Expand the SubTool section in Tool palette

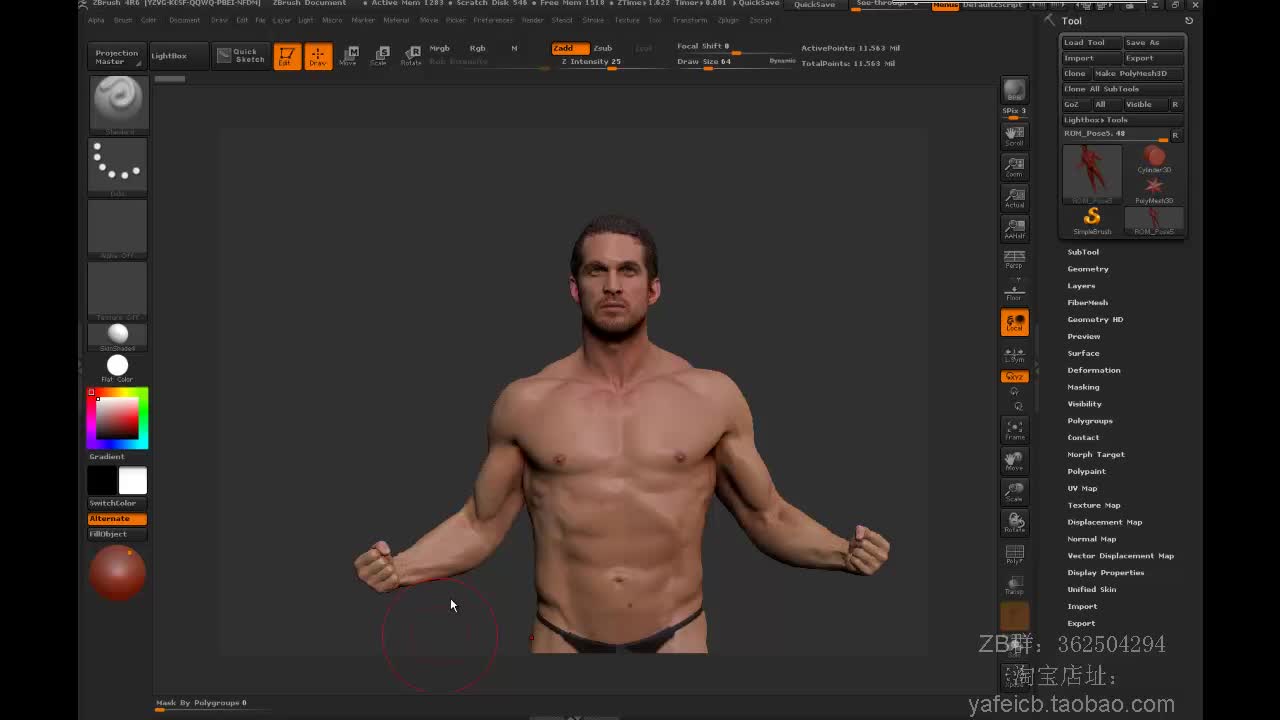[1083, 251]
